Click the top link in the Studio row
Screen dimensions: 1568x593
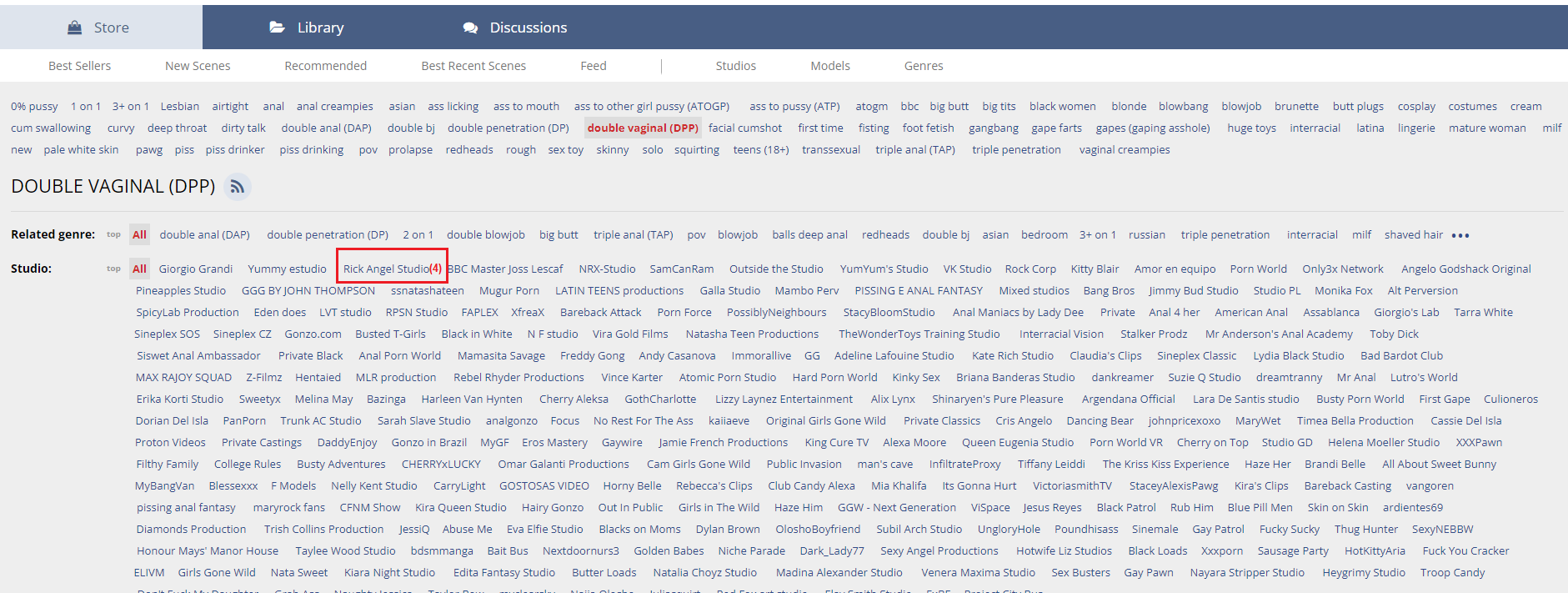coord(113,269)
